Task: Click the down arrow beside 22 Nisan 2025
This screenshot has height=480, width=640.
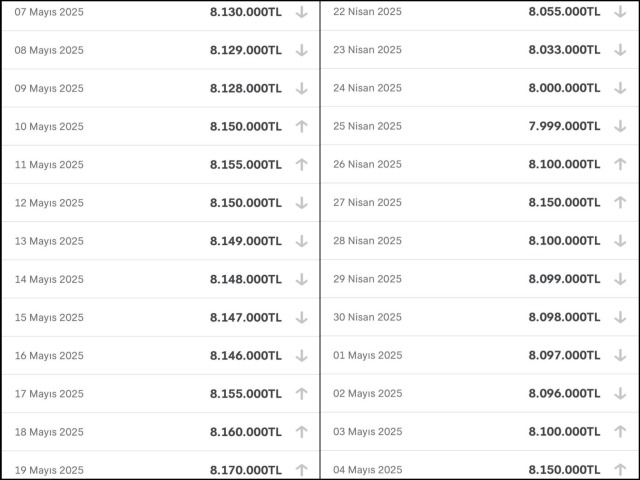Action: 620,12
